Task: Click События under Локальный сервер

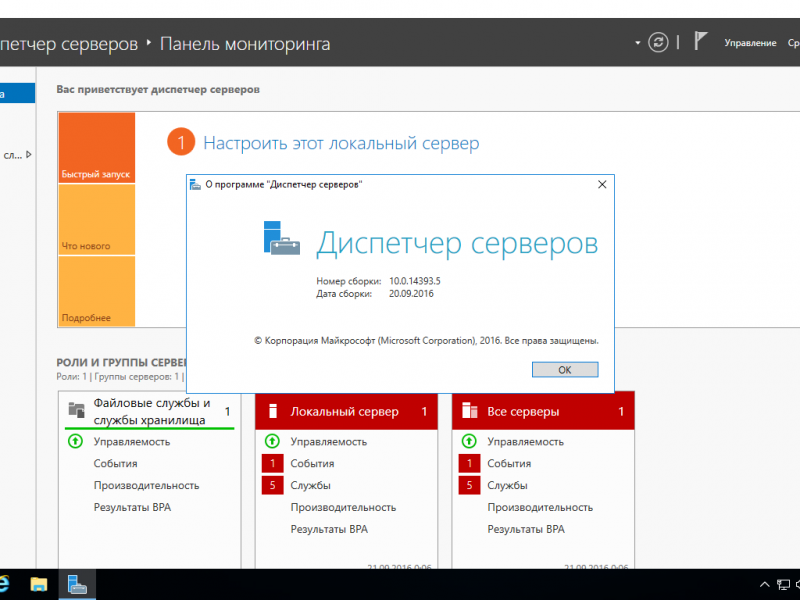Action: click(x=312, y=464)
